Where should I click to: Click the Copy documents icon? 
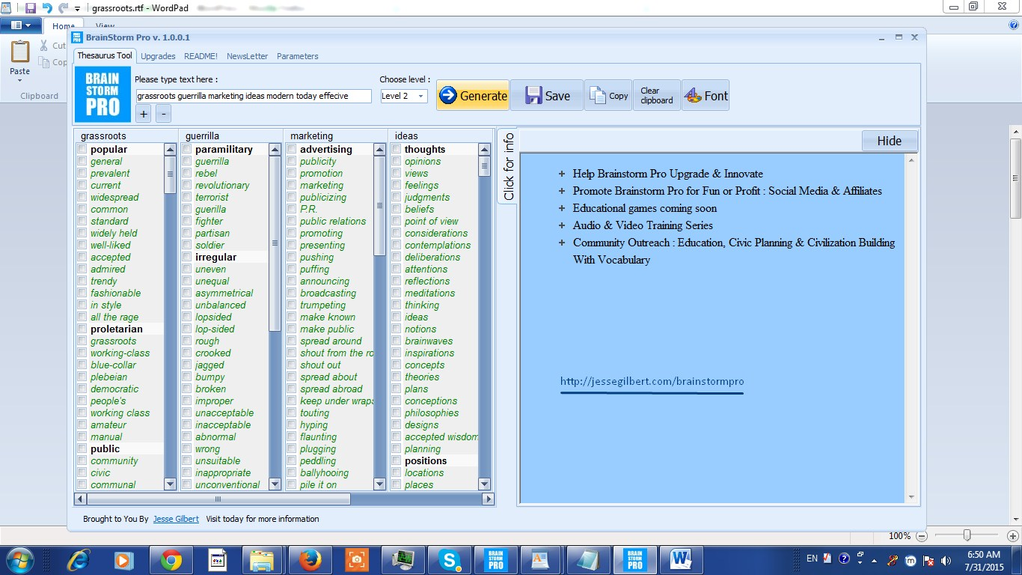(x=597, y=95)
